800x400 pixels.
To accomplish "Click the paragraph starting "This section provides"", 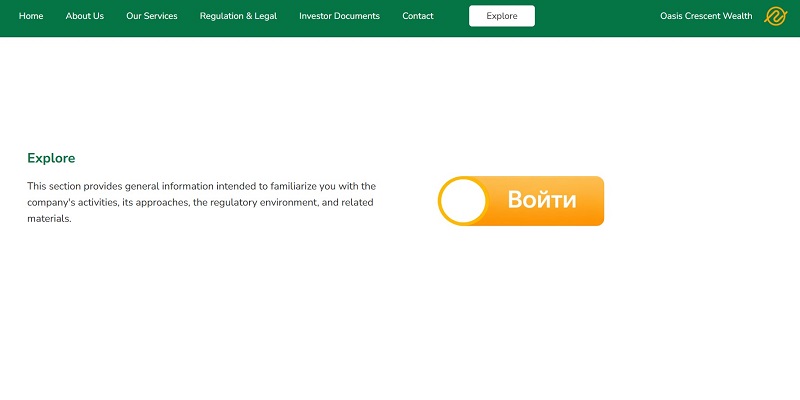I will click(202, 203).
